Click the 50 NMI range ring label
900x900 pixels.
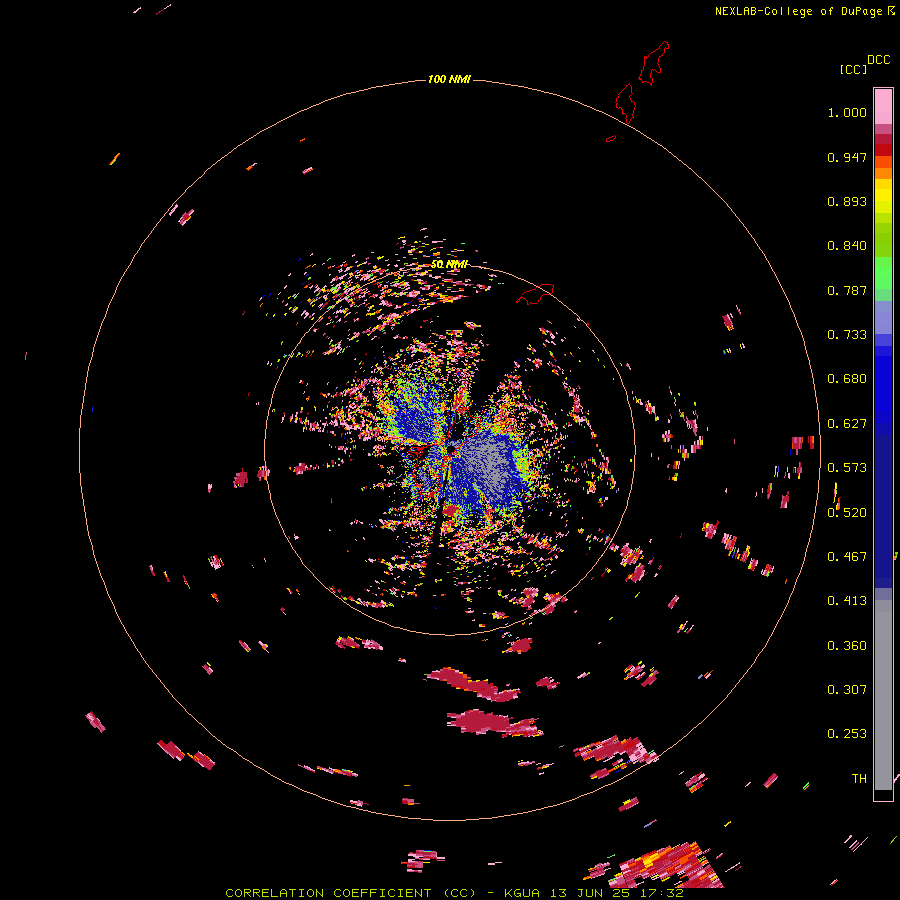[x=449, y=264]
